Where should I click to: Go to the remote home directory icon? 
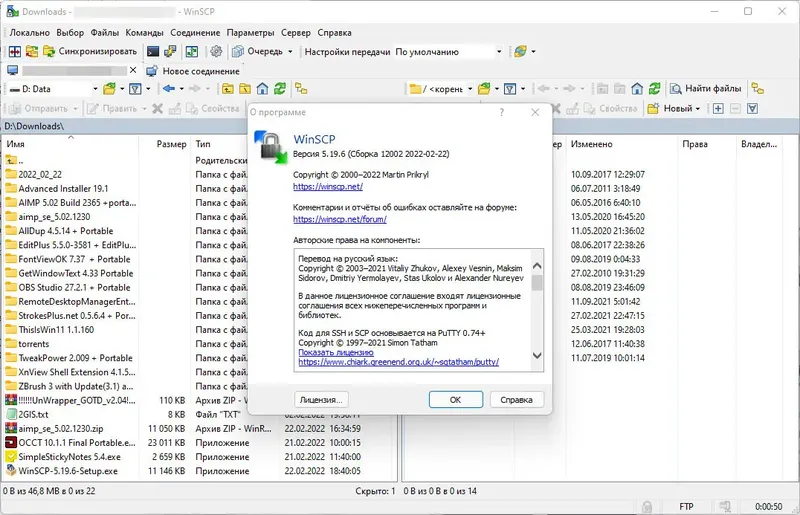pyautogui.click(x=637, y=89)
